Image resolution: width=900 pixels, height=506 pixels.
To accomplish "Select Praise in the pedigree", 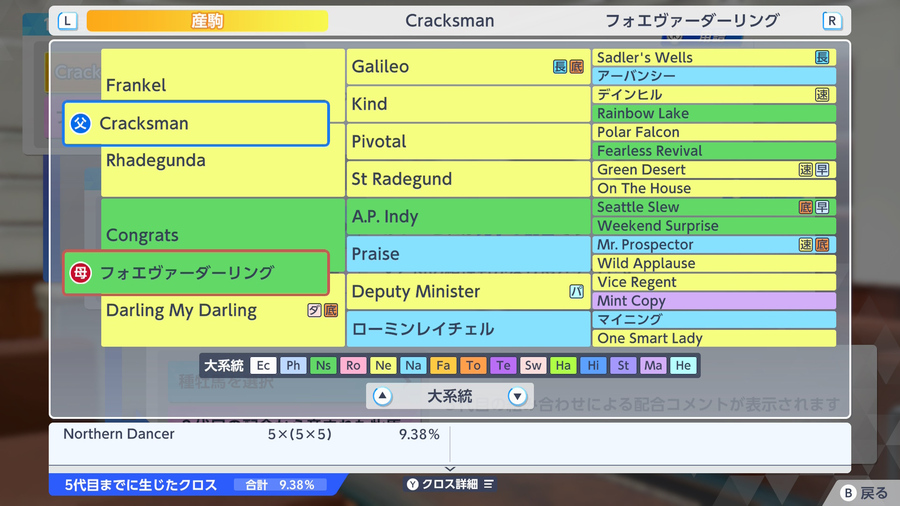I will (468, 254).
